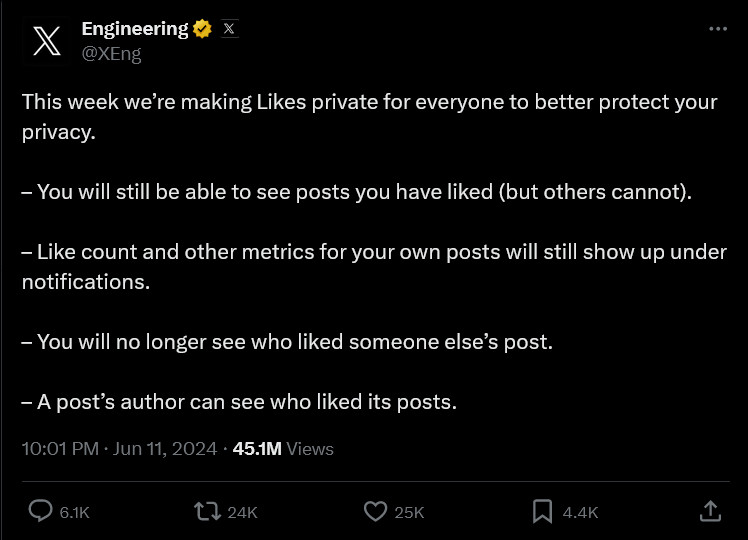Viewport: 748px width, 540px height.
Task: Bookmark the post via the bookmark icon
Action: click(x=542, y=511)
